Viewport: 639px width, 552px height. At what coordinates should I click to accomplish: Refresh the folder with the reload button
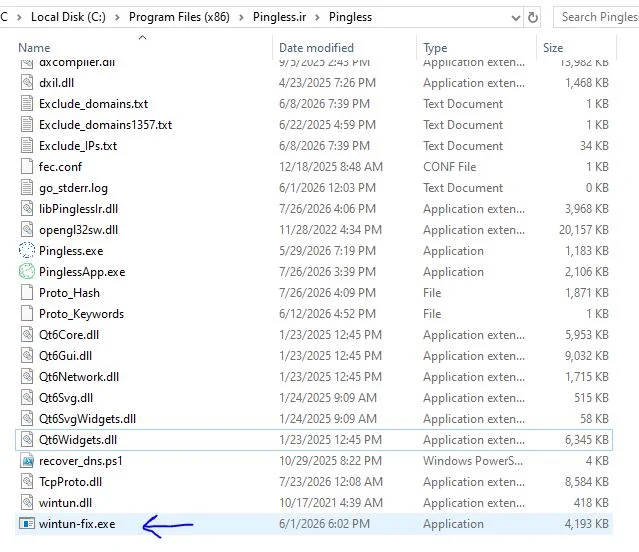click(x=533, y=18)
